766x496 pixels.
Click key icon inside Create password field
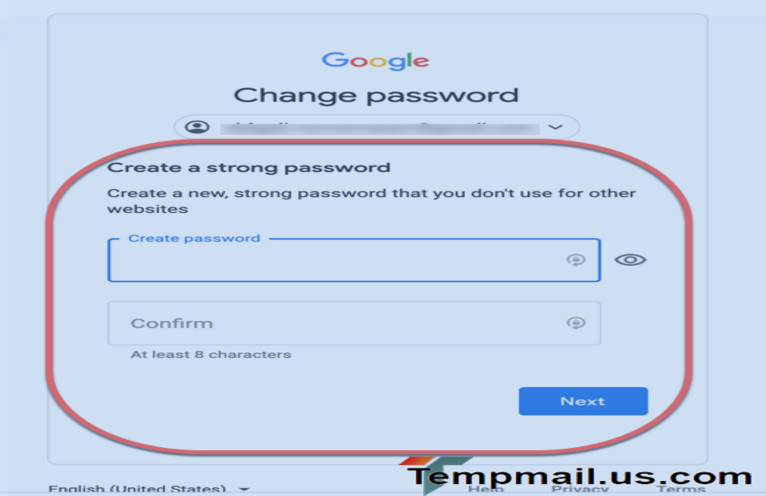[576, 260]
